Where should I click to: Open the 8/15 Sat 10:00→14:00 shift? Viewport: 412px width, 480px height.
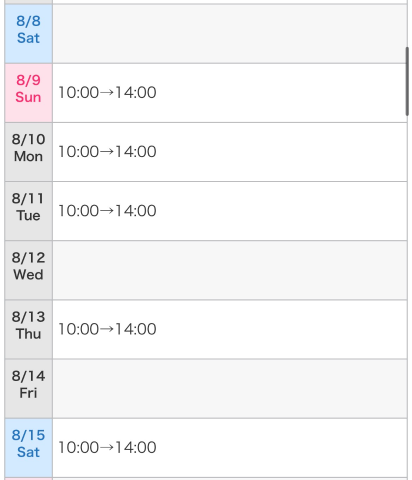click(107, 448)
